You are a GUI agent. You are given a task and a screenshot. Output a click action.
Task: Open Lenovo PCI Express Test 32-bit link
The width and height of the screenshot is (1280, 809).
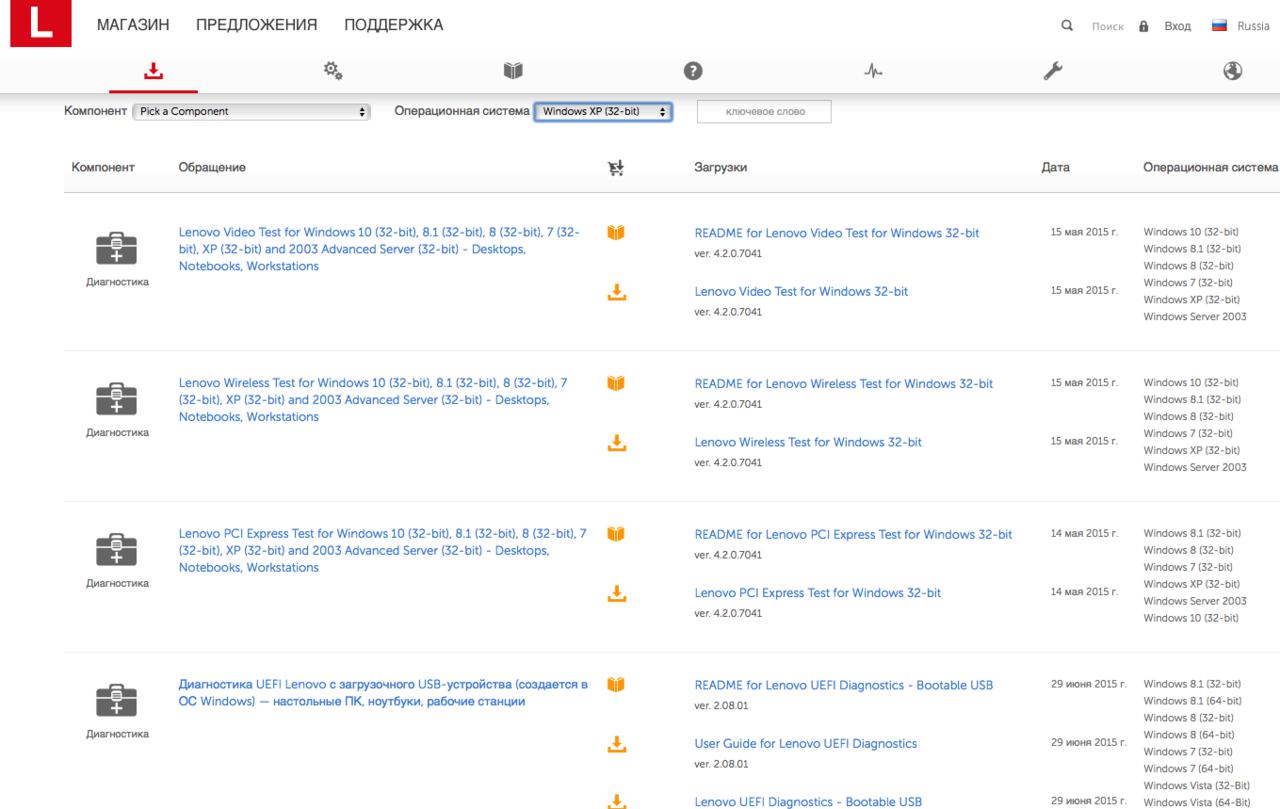point(818,593)
